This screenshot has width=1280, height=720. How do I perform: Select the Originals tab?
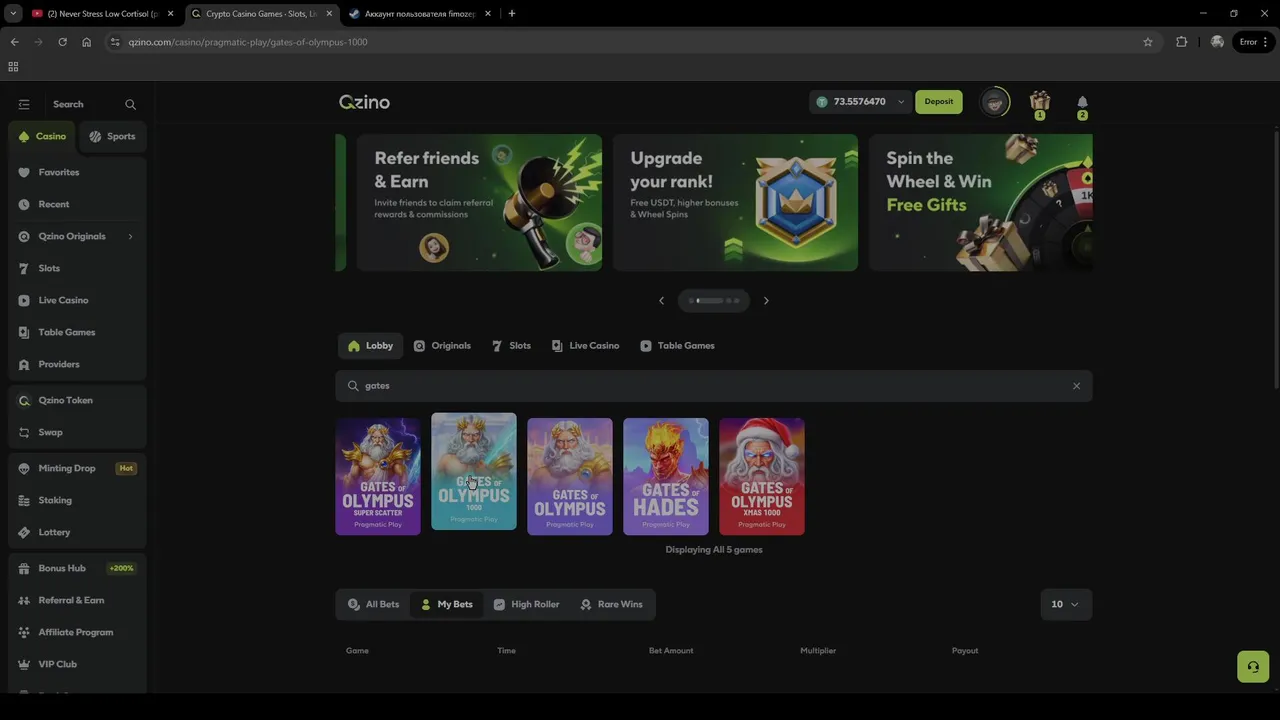[442, 346]
